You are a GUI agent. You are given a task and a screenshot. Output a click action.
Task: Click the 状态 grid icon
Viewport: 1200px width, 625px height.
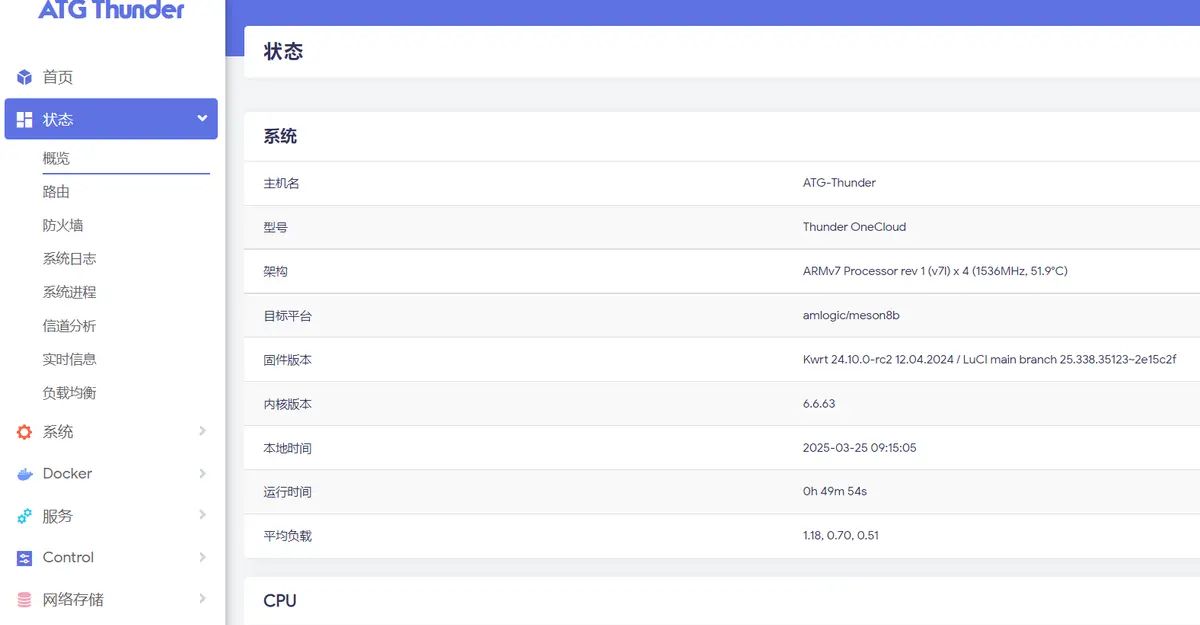coord(25,119)
